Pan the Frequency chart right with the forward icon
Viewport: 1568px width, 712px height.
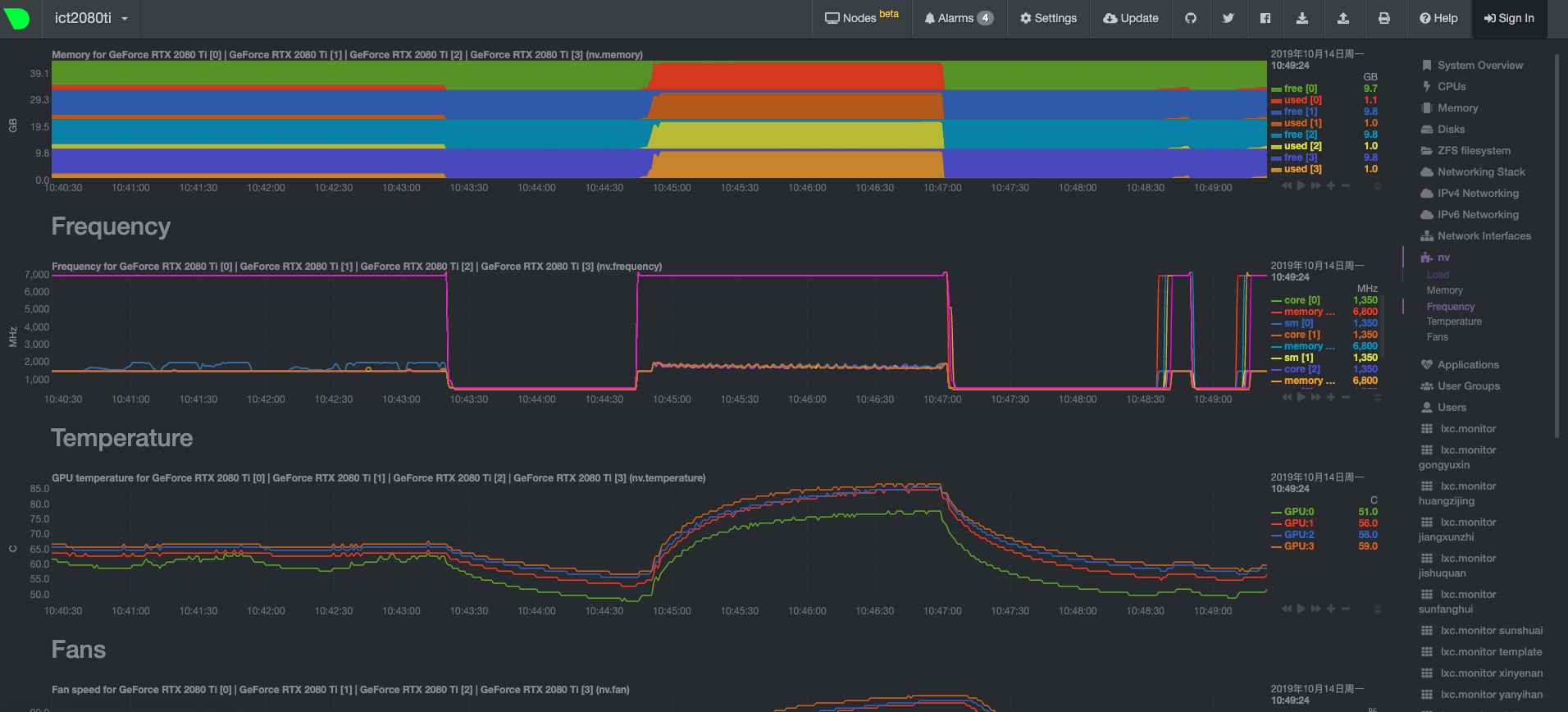point(1315,397)
